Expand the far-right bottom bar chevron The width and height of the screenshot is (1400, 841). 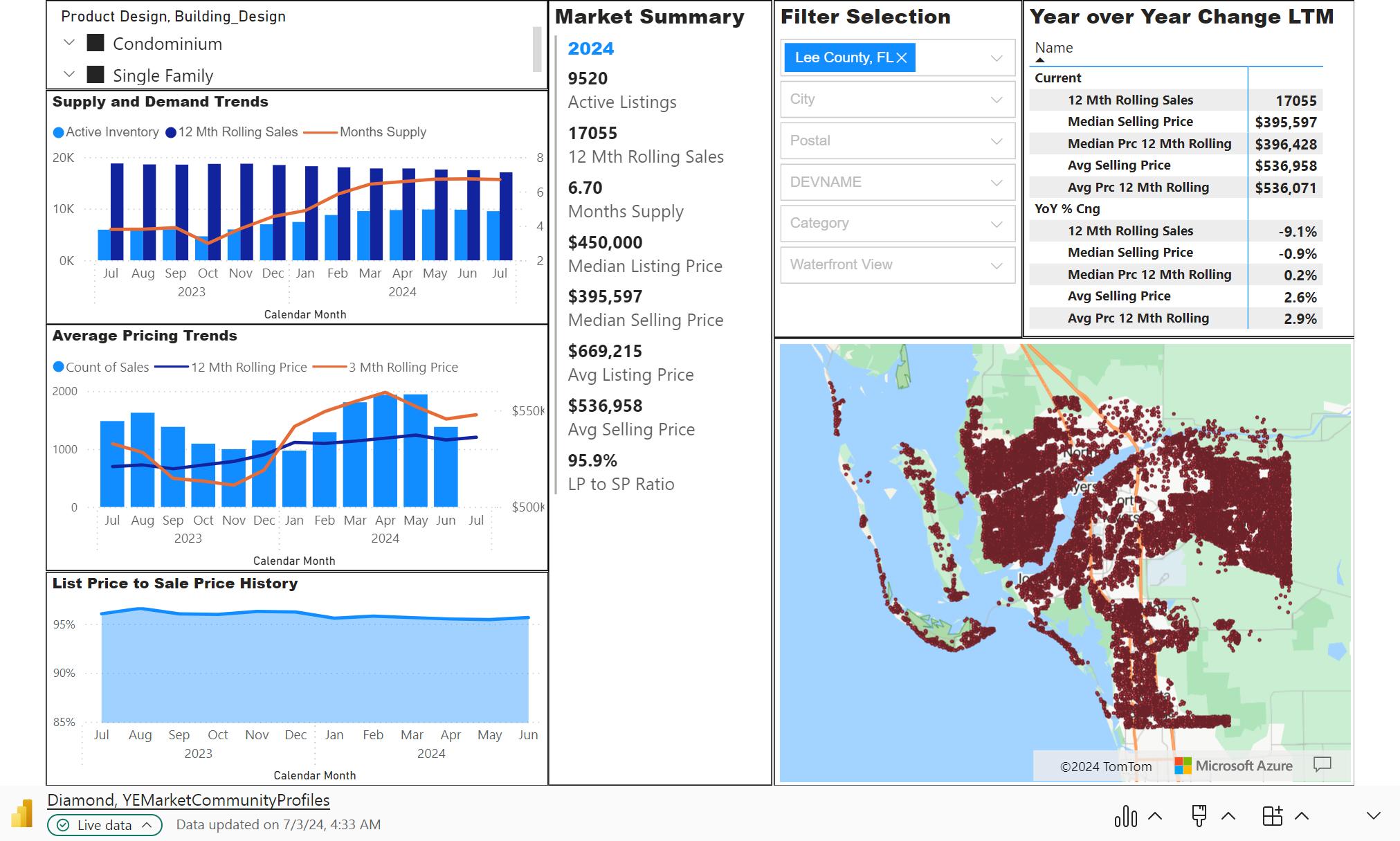click(1373, 816)
